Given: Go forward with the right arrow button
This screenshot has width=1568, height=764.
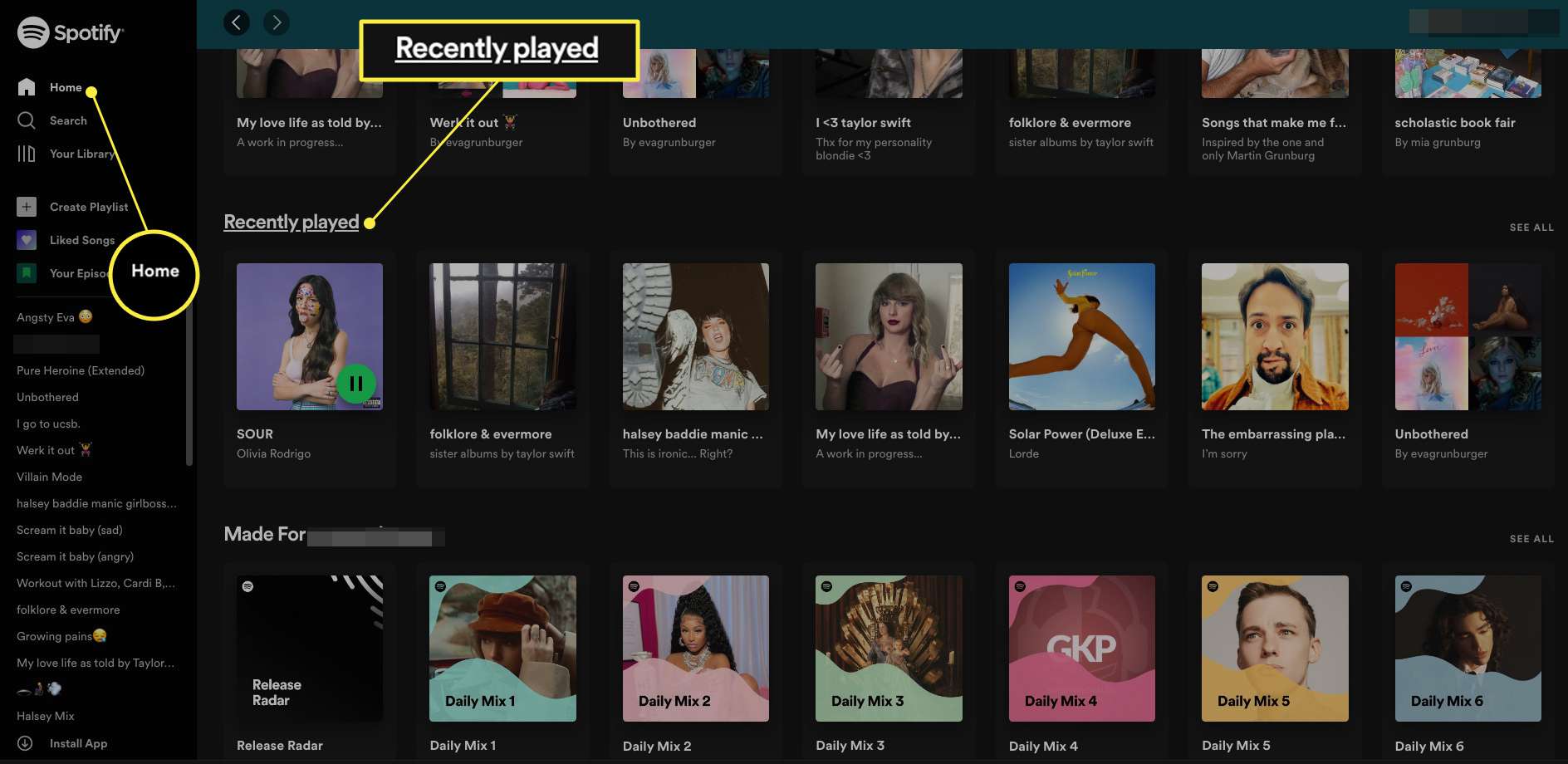Looking at the screenshot, I should point(277,22).
